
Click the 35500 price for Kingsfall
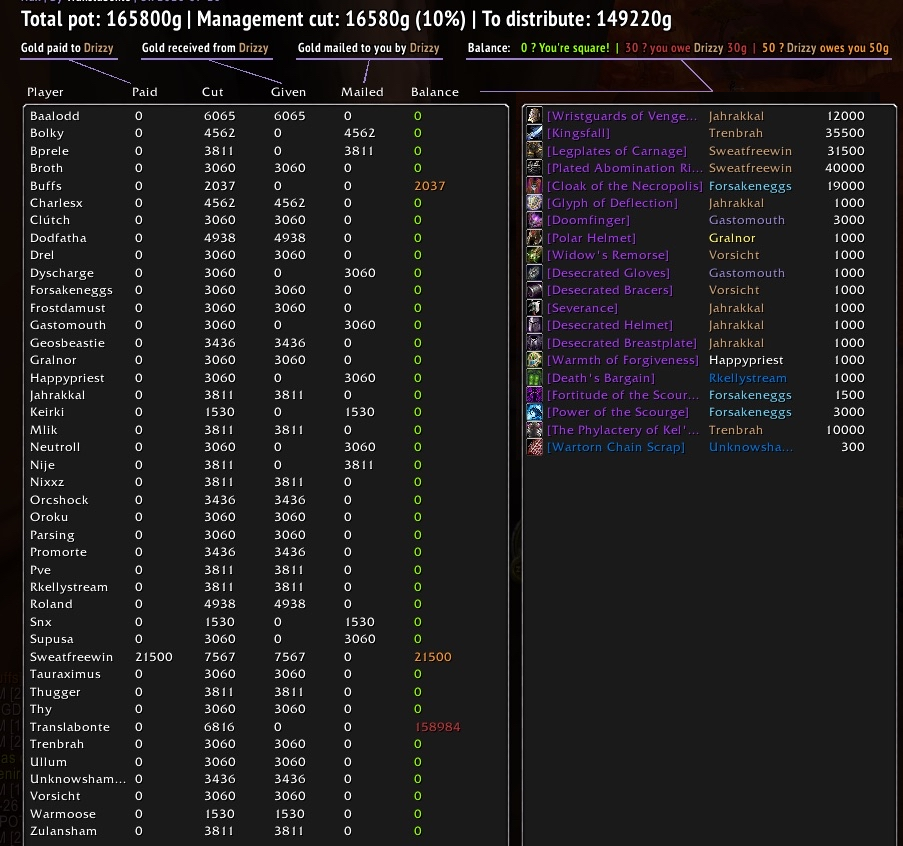coord(844,133)
